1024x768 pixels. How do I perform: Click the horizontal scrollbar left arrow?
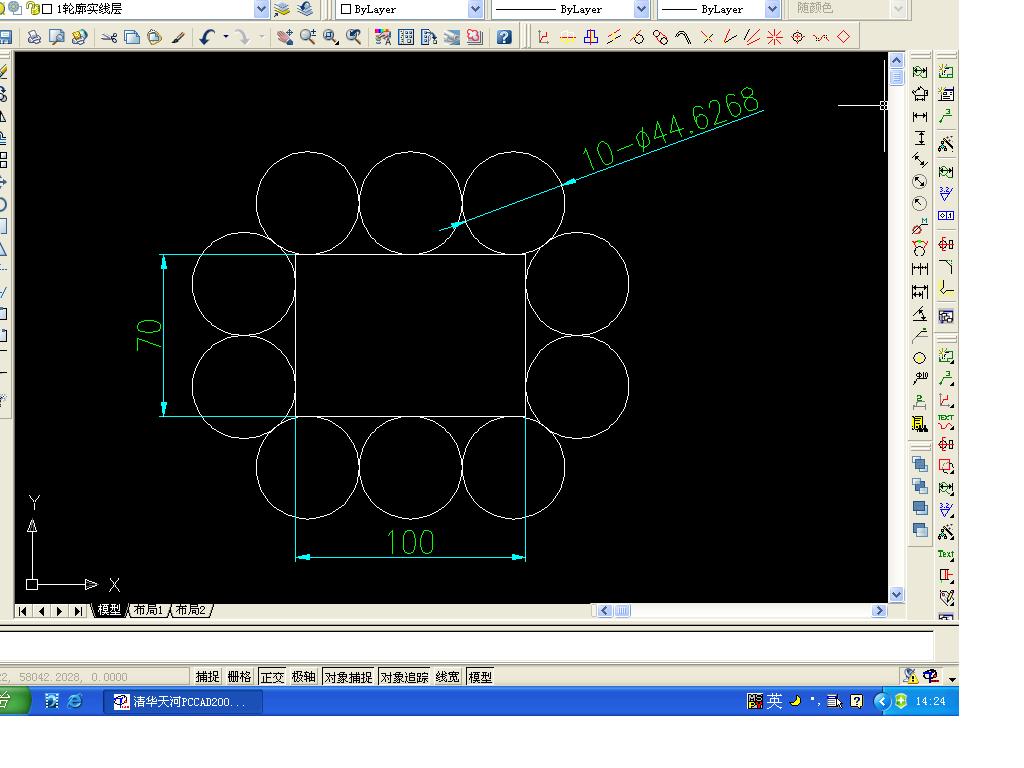(605, 611)
